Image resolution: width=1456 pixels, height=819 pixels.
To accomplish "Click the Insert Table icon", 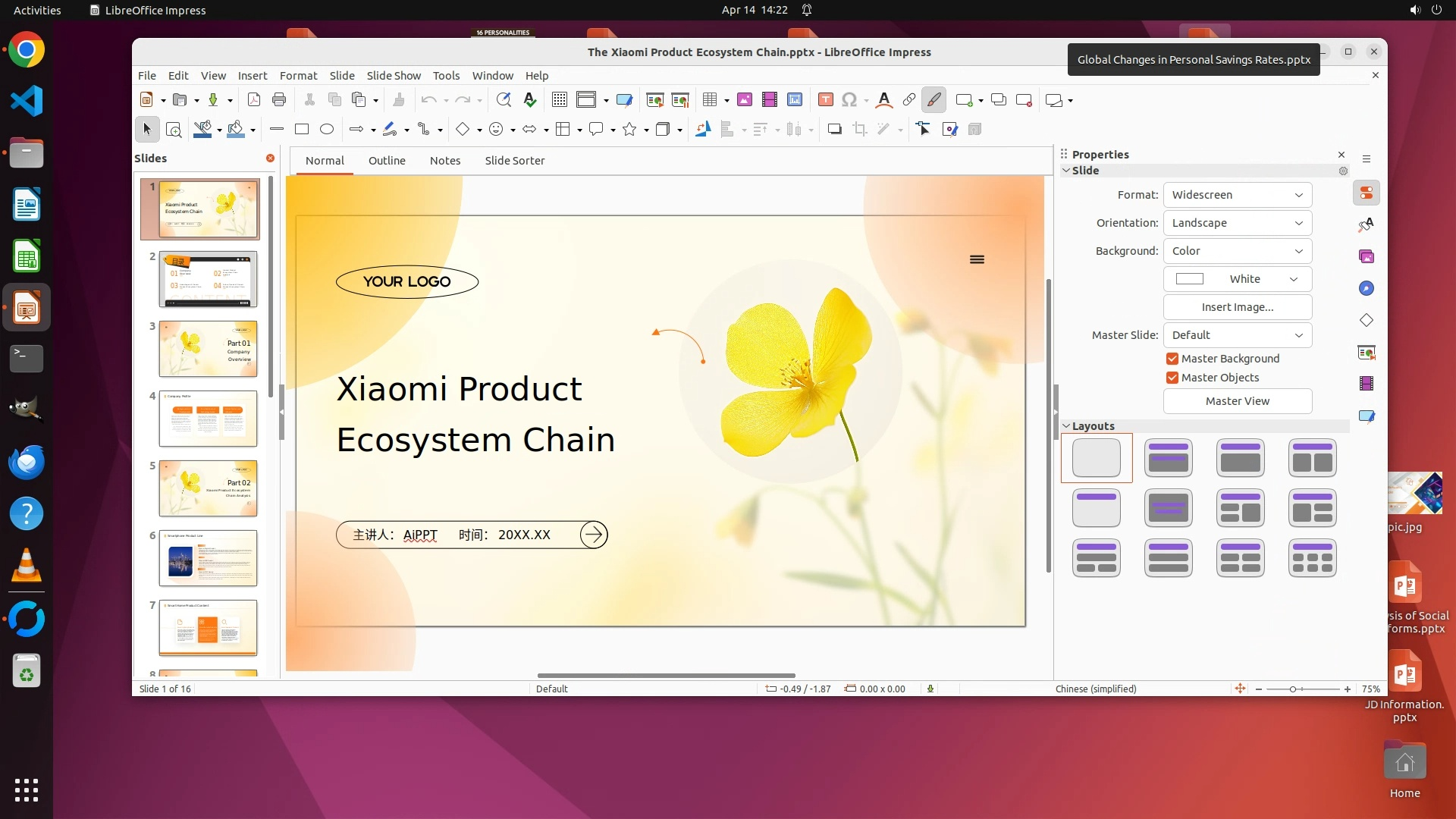I will (710, 100).
